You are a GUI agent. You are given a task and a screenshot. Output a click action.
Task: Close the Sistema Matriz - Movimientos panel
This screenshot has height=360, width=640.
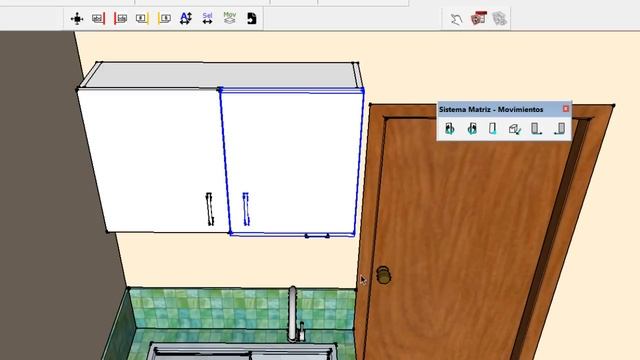[x=566, y=109]
